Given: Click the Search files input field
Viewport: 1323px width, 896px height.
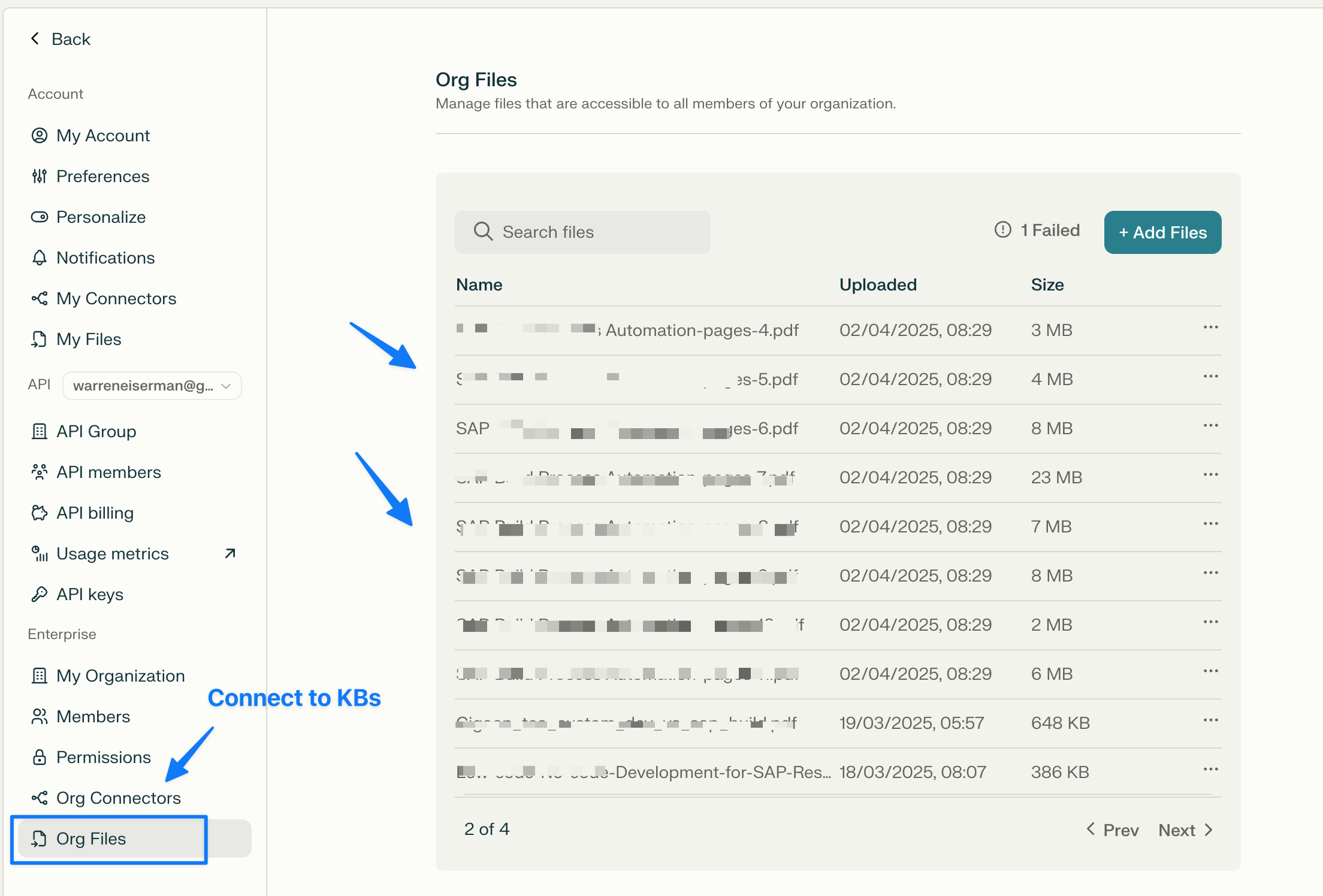Looking at the screenshot, I should [582, 232].
